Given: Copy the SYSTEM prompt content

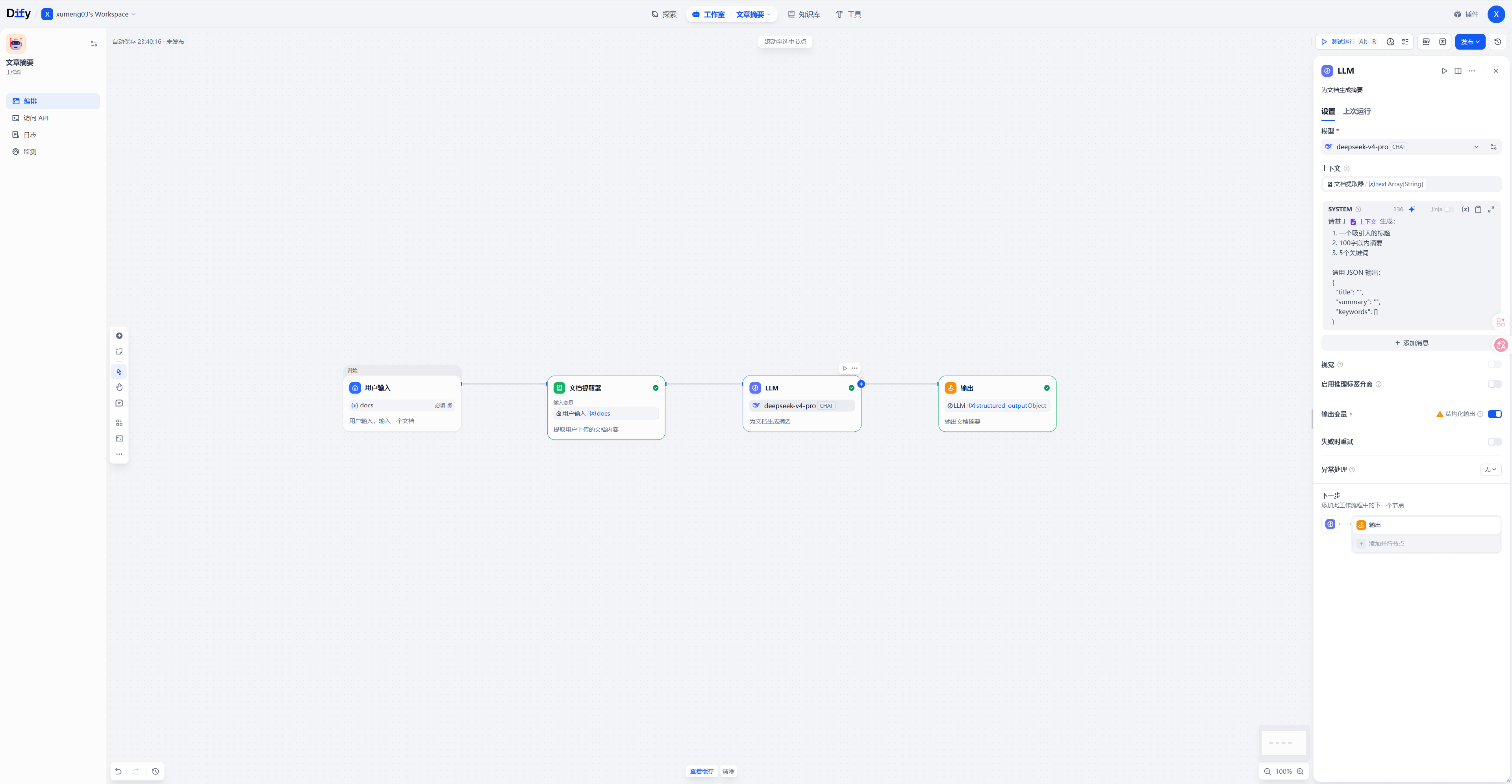Looking at the screenshot, I should point(1478,209).
